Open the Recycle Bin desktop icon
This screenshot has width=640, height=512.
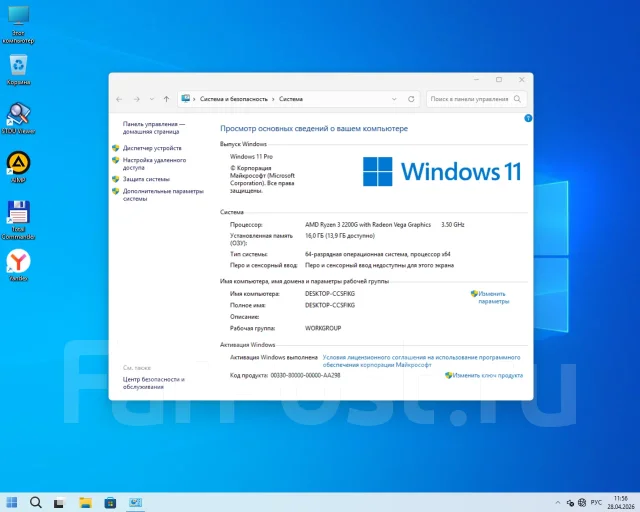[x=18, y=70]
